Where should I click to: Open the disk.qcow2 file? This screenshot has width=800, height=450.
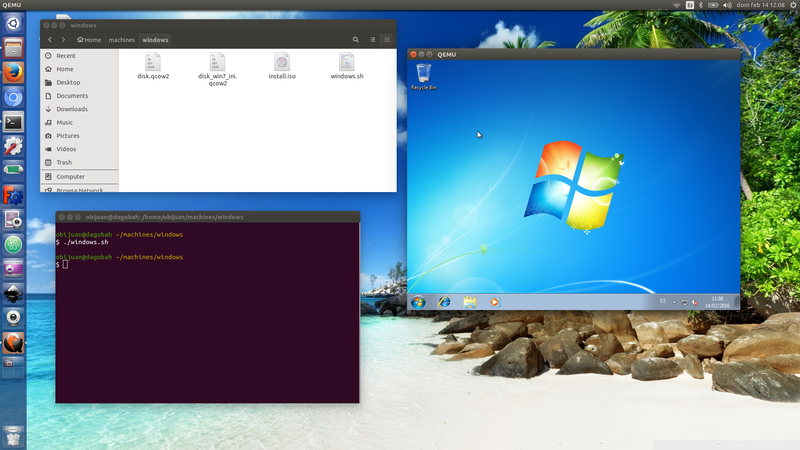(153, 63)
